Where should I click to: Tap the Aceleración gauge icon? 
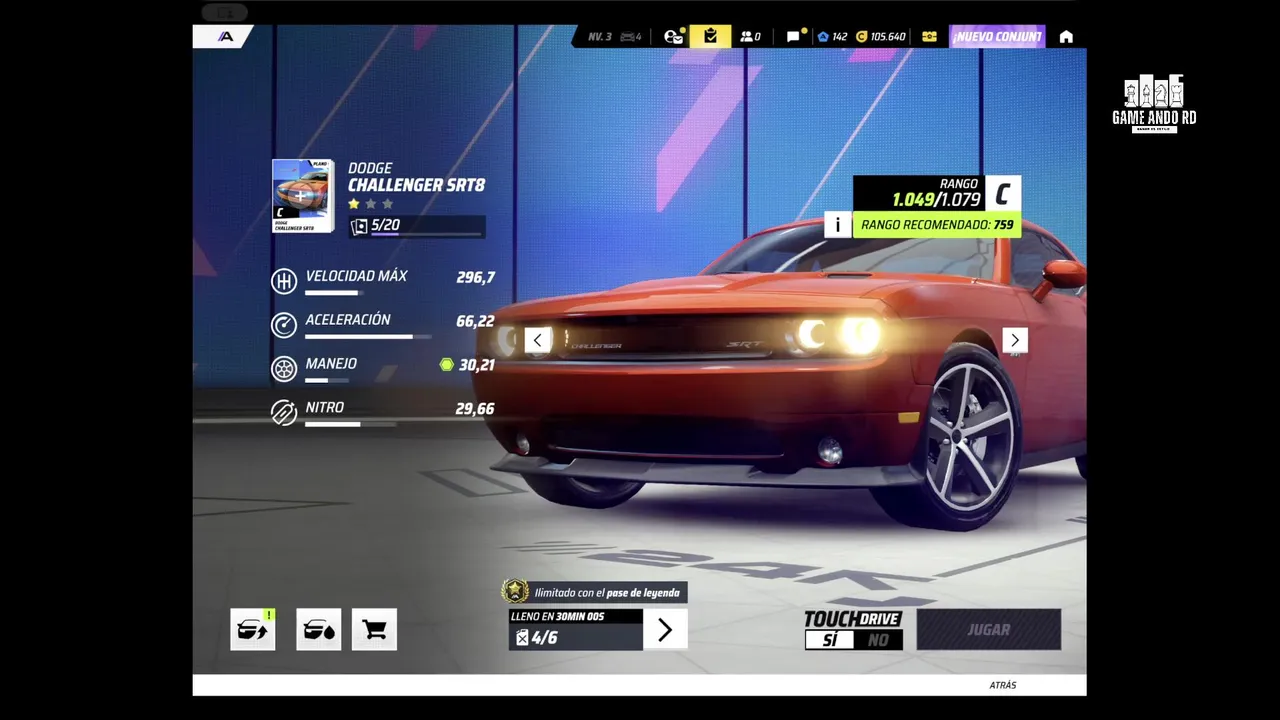tap(284, 325)
